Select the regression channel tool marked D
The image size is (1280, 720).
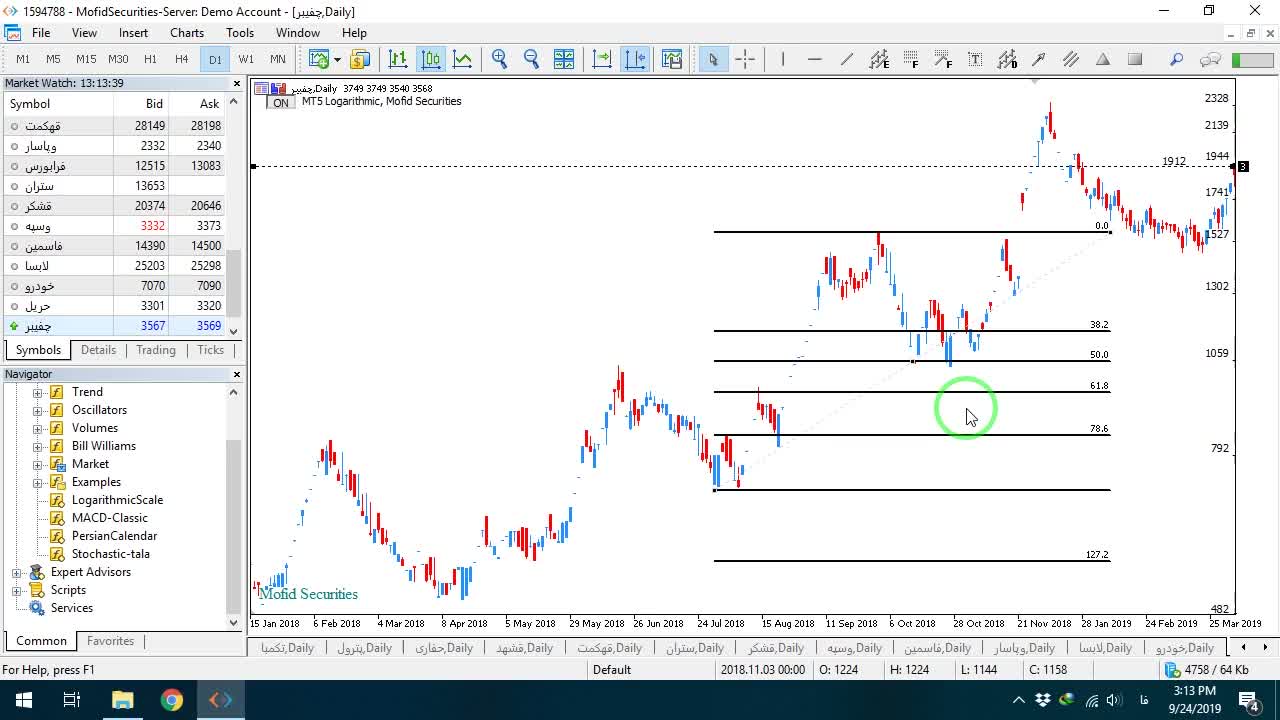(1007, 59)
